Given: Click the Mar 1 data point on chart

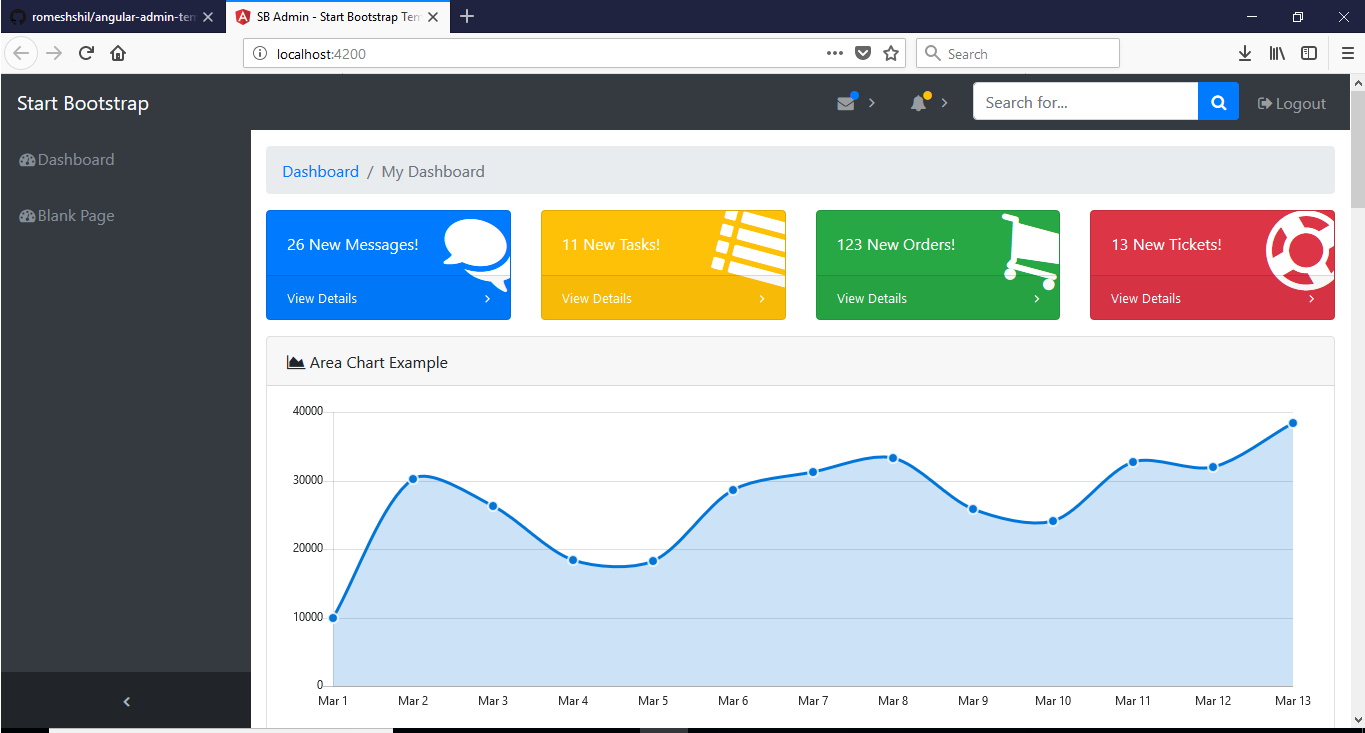Looking at the screenshot, I should pos(333,618).
